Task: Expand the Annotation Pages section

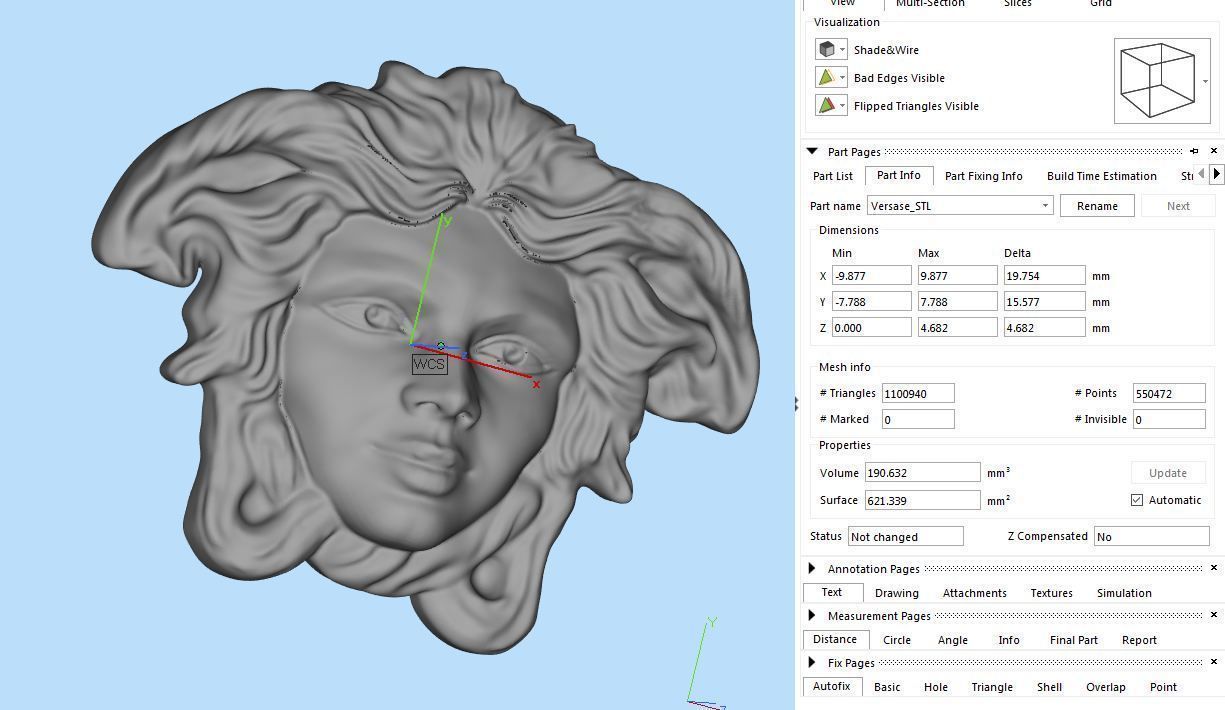Action: (x=812, y=568)
